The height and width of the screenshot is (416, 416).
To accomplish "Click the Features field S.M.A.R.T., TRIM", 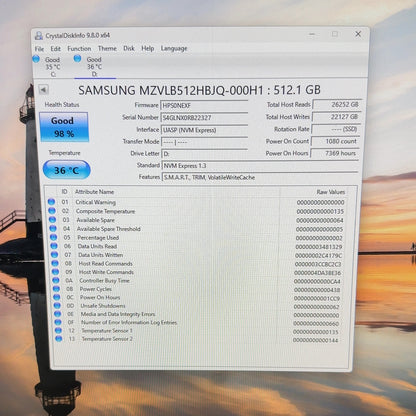I will [x=260, y=177].
